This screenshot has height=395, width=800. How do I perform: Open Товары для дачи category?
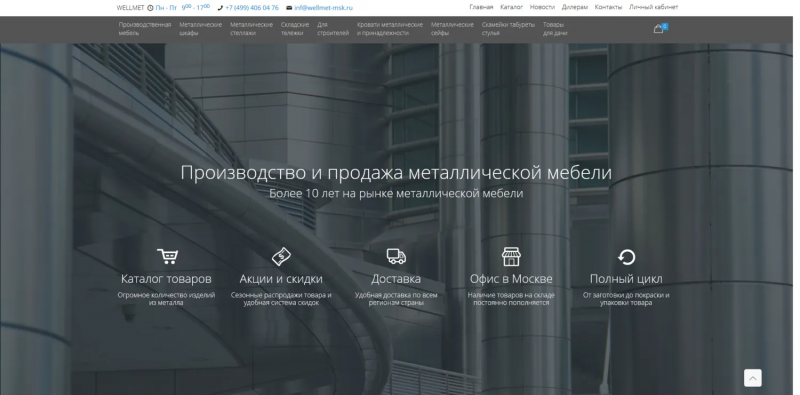pos(555,29)
